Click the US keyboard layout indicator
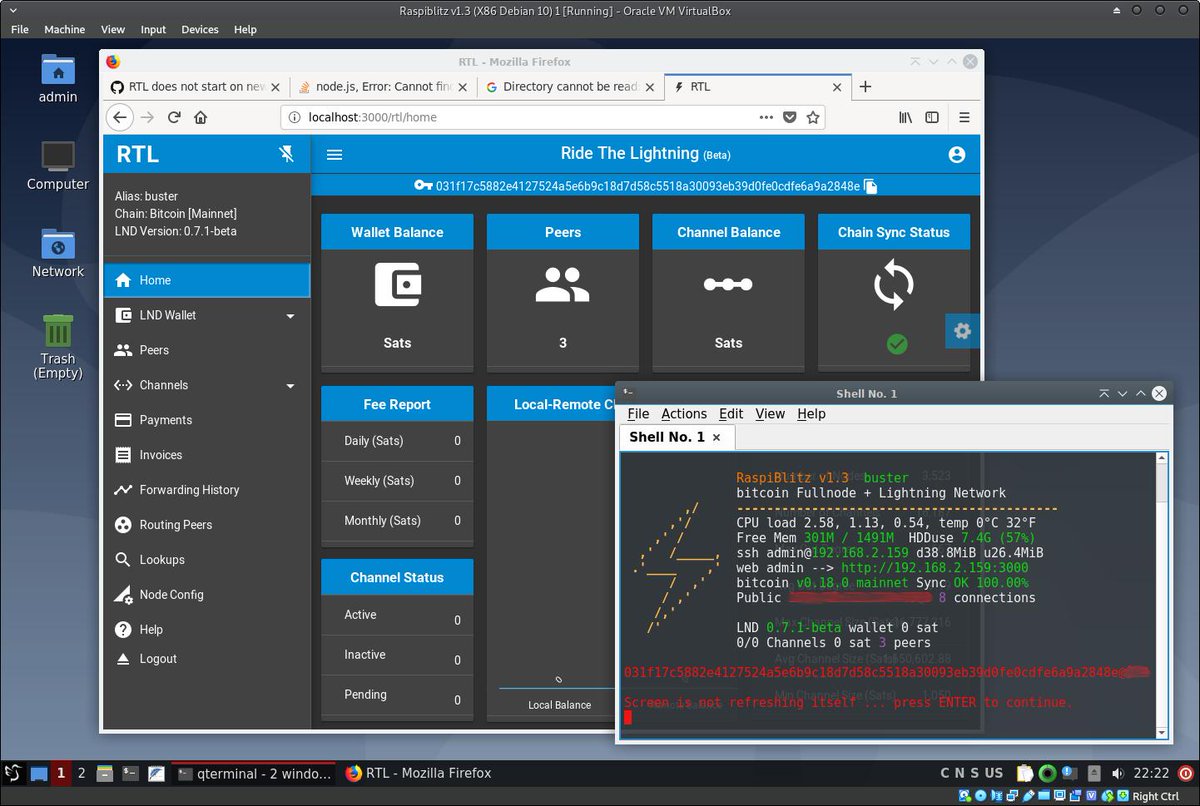Viewport: 1200px width, 806px height. pos(993,773)
